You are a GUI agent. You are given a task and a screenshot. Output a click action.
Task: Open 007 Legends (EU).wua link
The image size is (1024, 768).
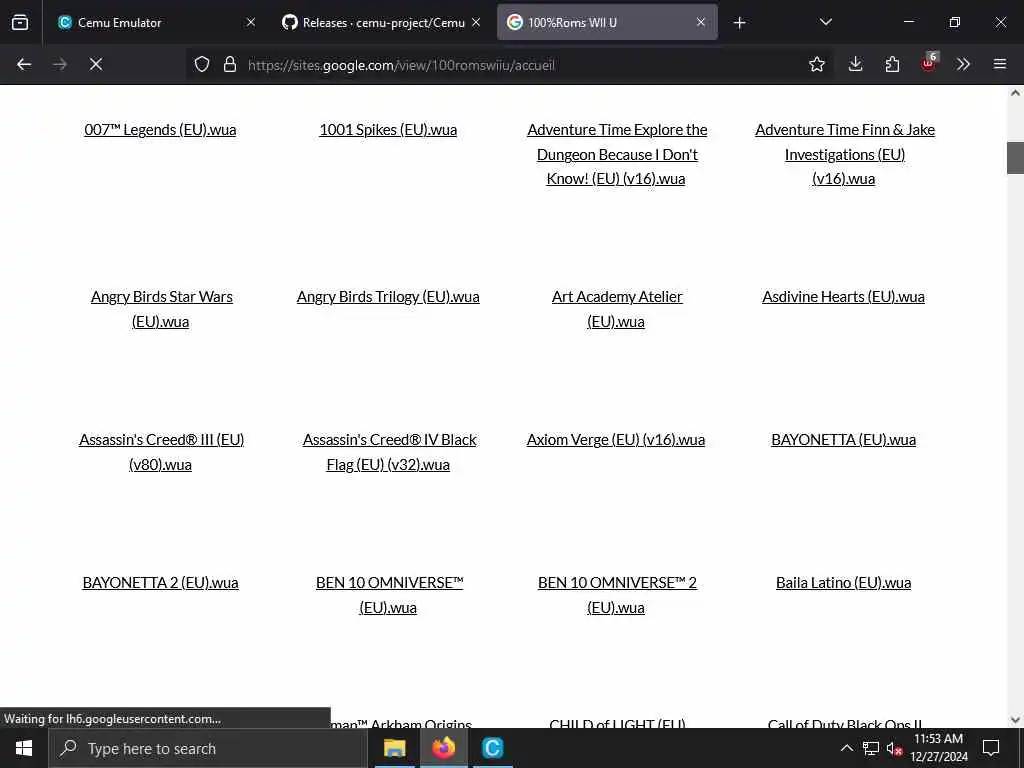pyautogui.click(x=160, y=129)
